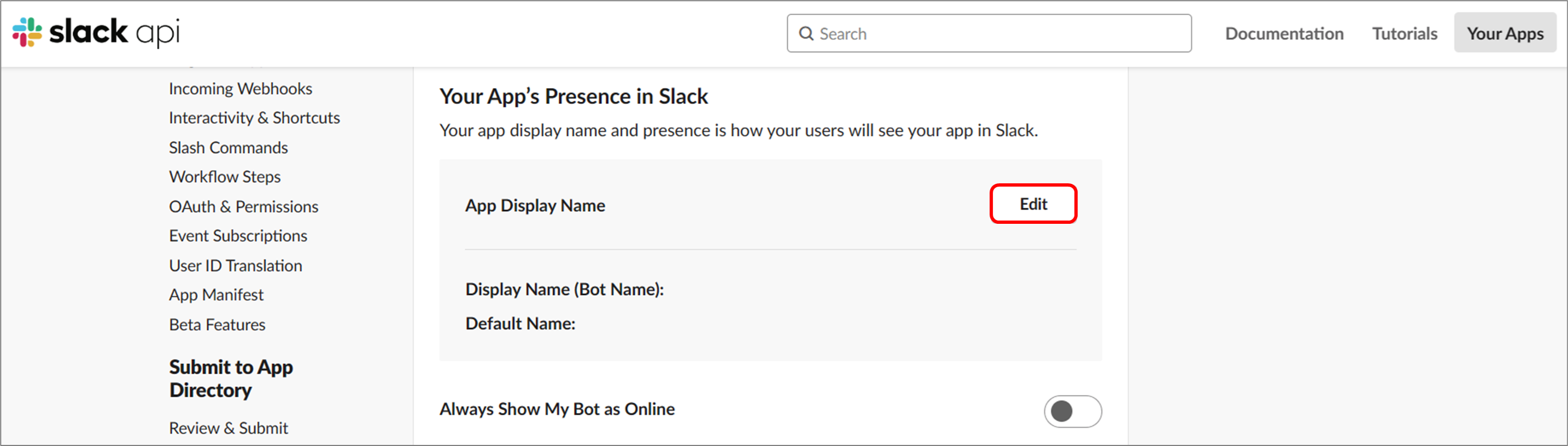Open the Tutorials menu item
This screenshot has width=1568, height=446.
tap(1405, 33)
